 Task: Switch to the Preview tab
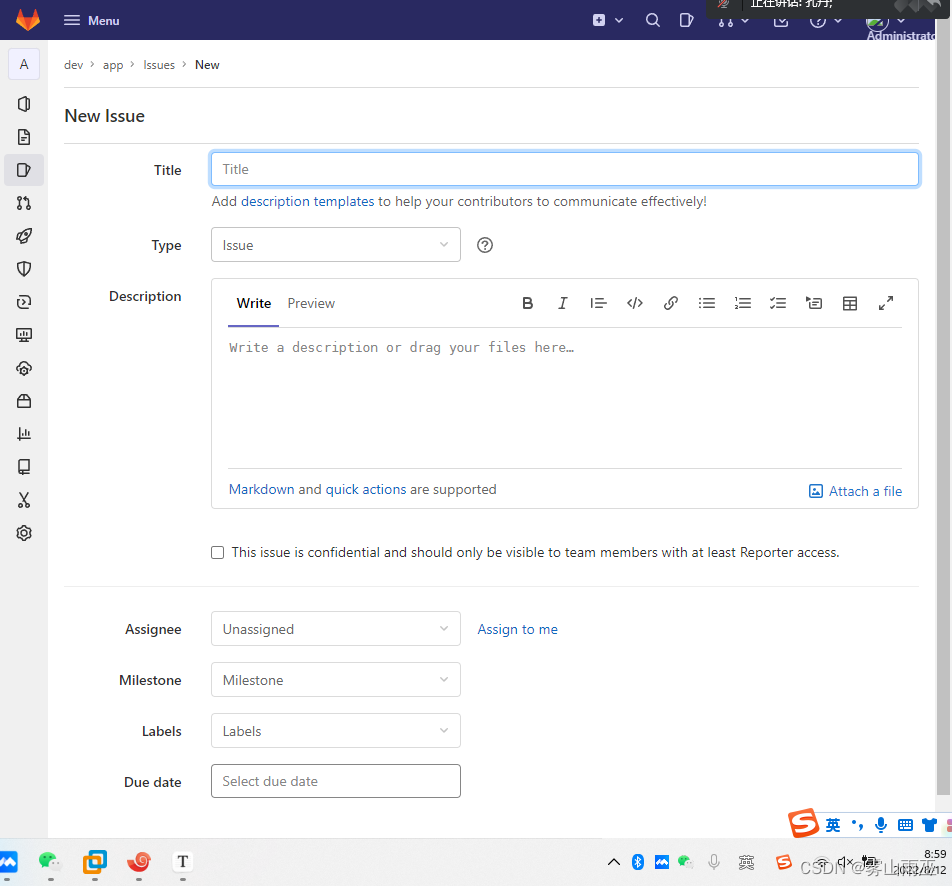pos(310,303)
